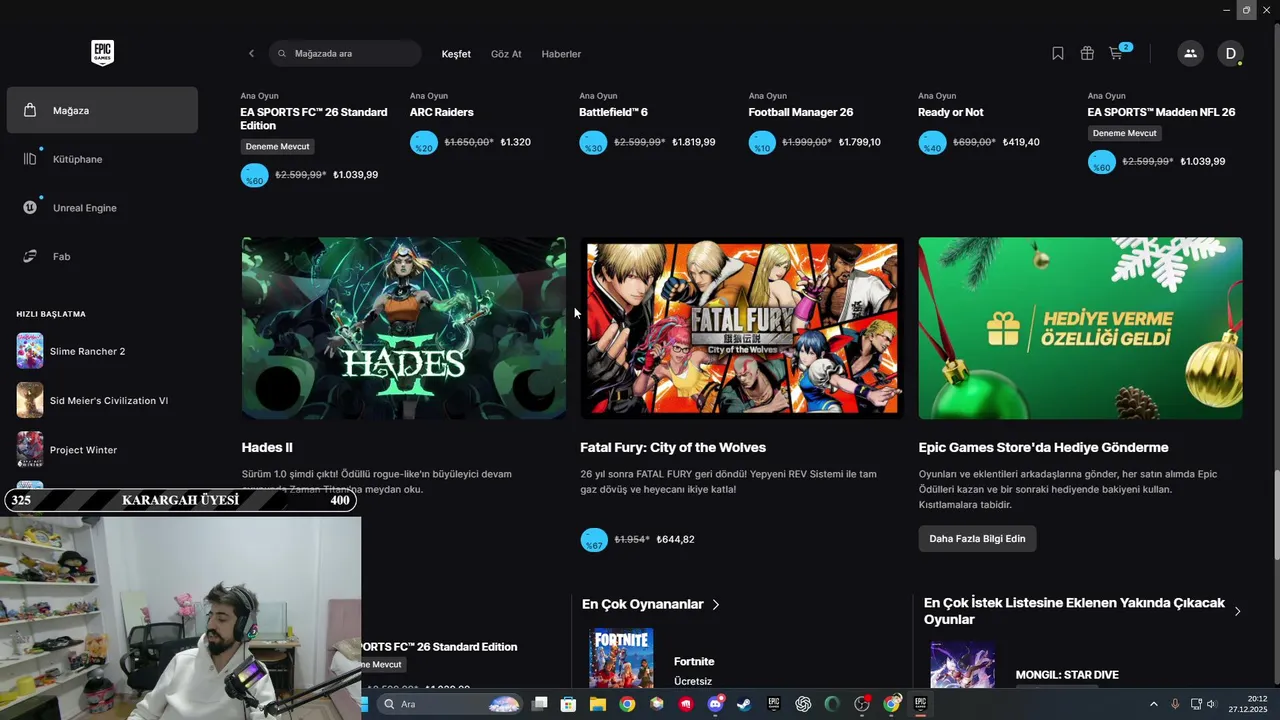The height and width of the screenshot is (720, 1280).
Task: Open the Battlefield 6 game title
Action: pyautogui.click(x=613, y=112)
